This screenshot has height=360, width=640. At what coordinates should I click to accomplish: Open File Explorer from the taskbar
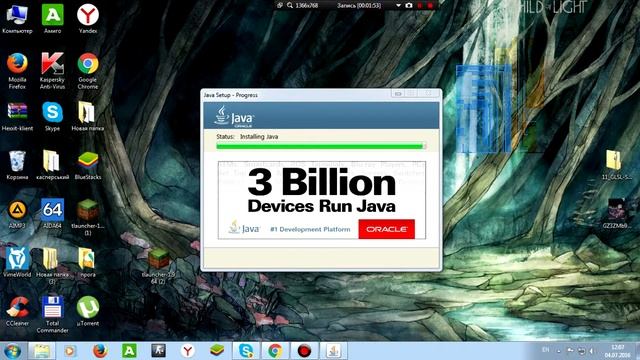42,351
